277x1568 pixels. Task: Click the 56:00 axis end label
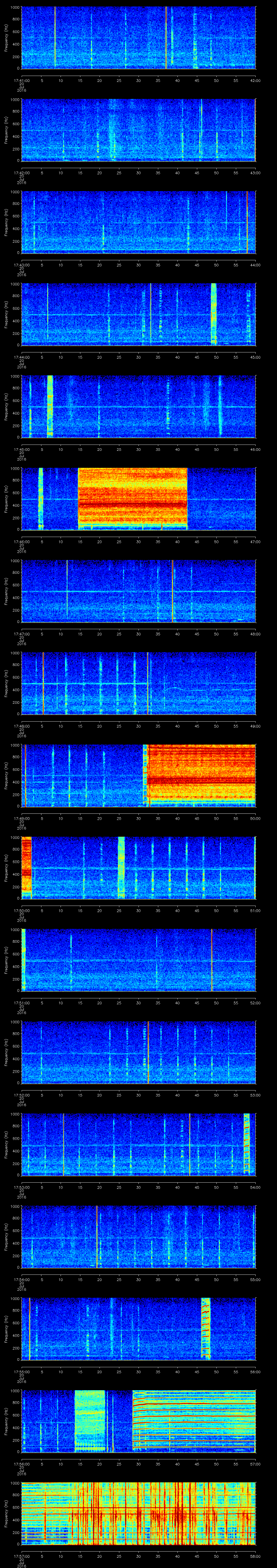pos(255,1371)
